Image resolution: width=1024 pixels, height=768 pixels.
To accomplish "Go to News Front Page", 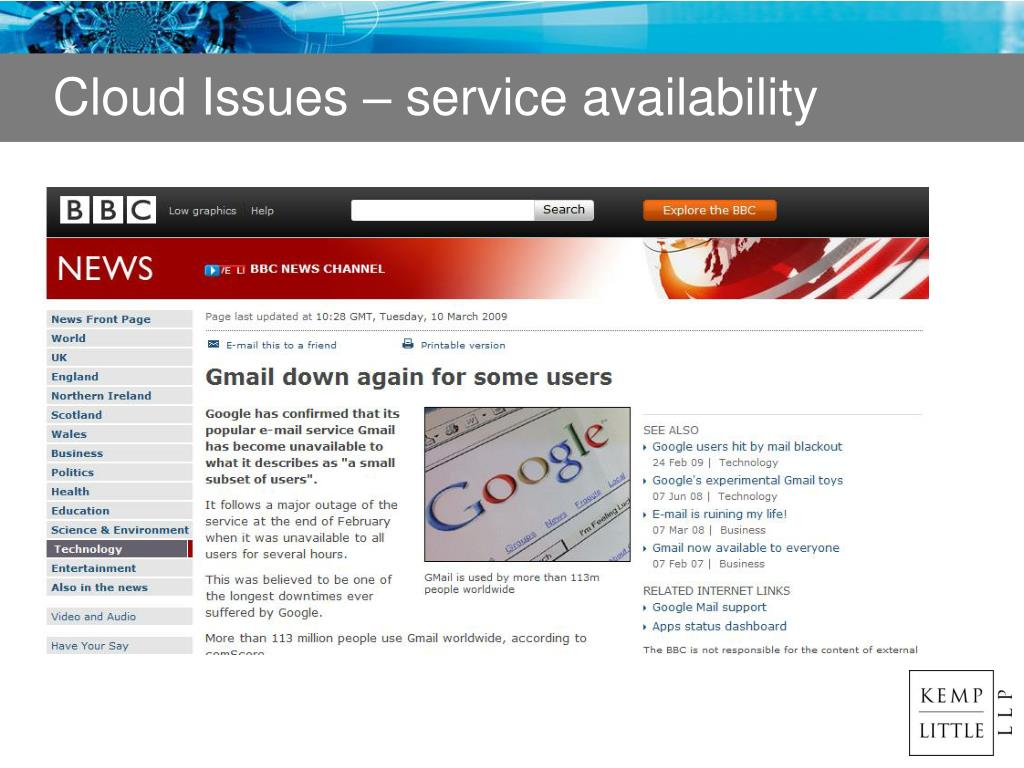I will coord(120,319).
